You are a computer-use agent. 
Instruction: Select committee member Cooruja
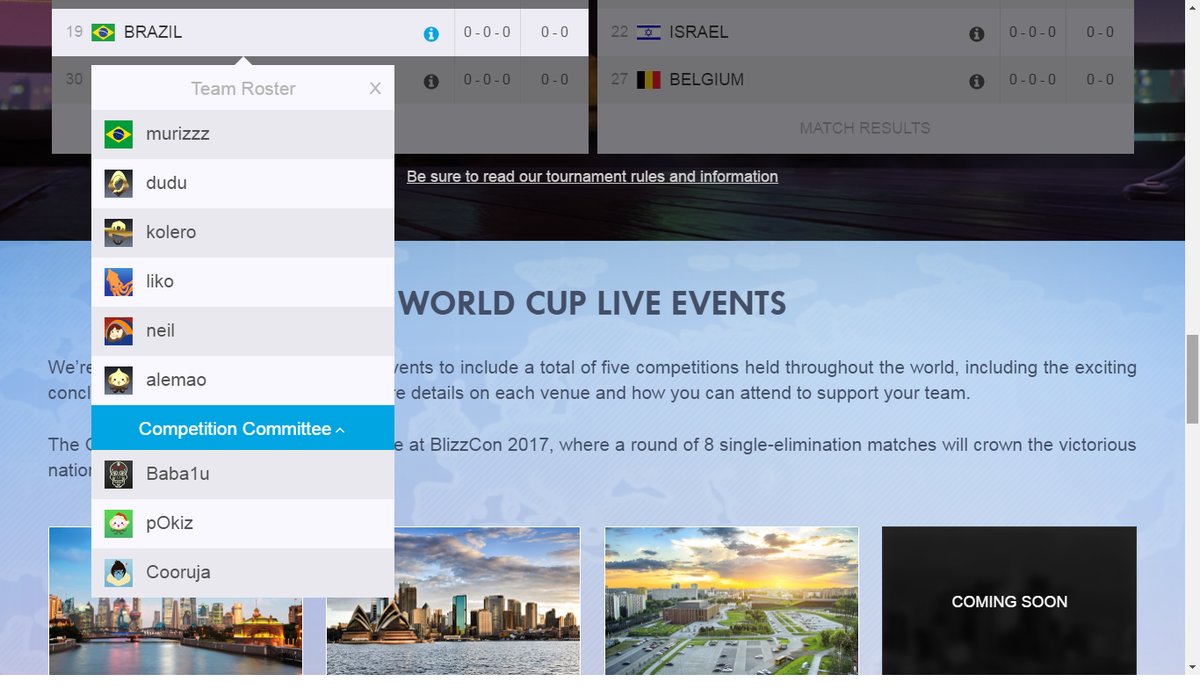point(178,573)
